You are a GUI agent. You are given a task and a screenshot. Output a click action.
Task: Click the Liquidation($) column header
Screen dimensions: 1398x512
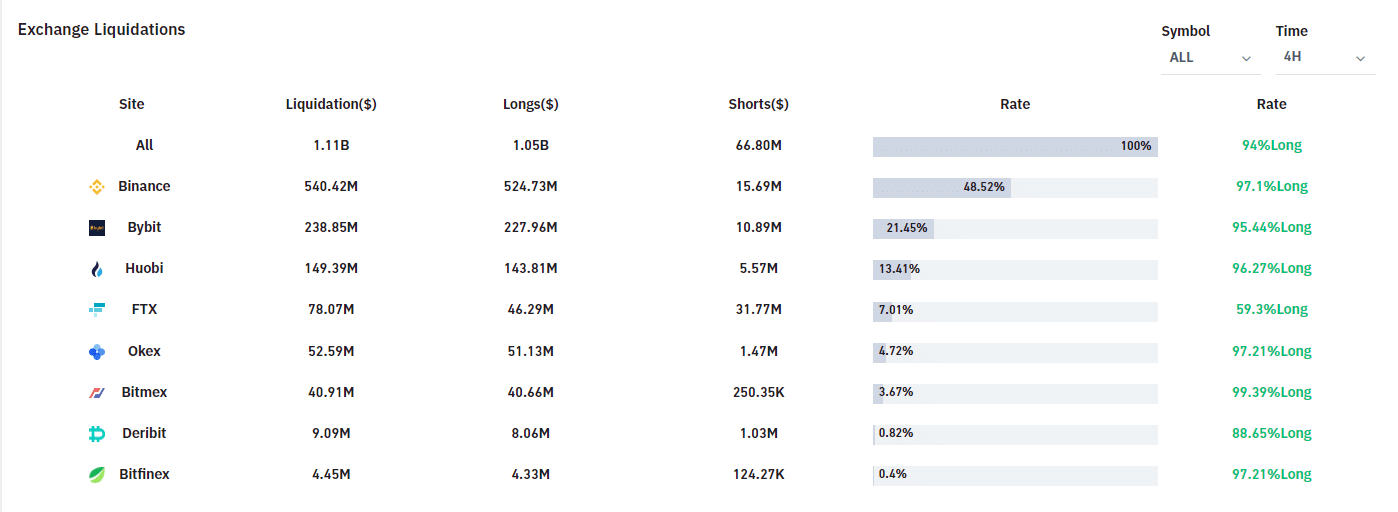(x=331, y=104)
